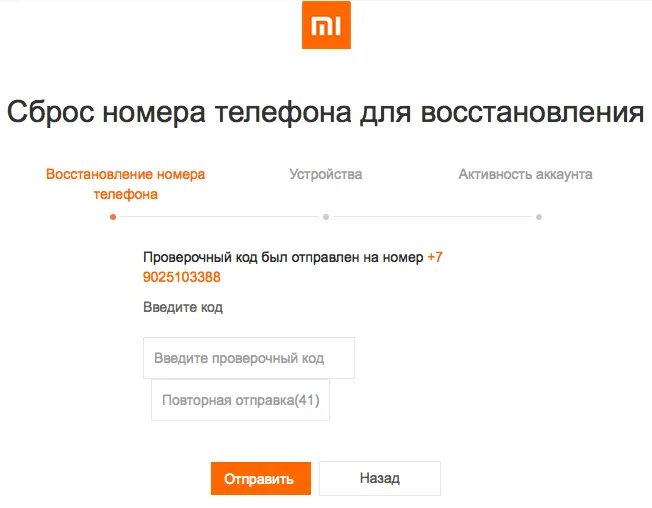The width and height of the screenshot is (652, 508).
Task: Select the 'Восстановление номера телефона' step
Action: pos(125,184)
